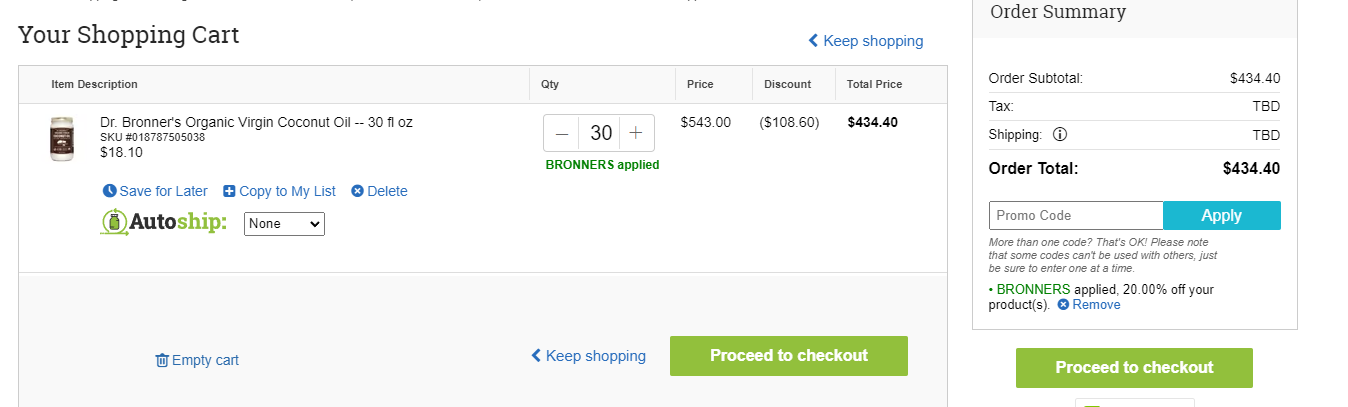Apply the promo code
This screenshot has height=407, width=1348.
[1222, 216]
